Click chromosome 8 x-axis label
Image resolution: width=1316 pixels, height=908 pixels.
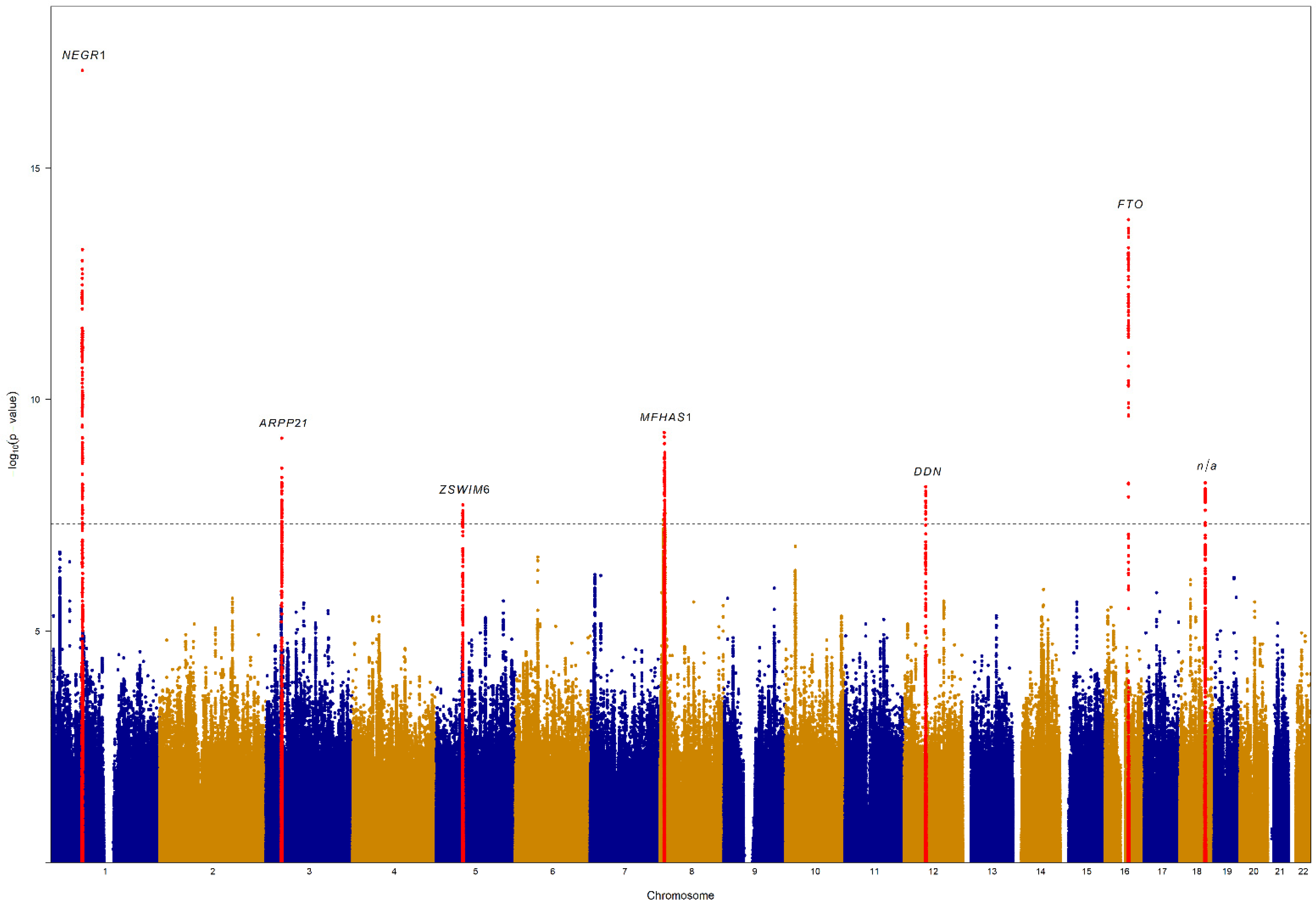coord(691,871)
